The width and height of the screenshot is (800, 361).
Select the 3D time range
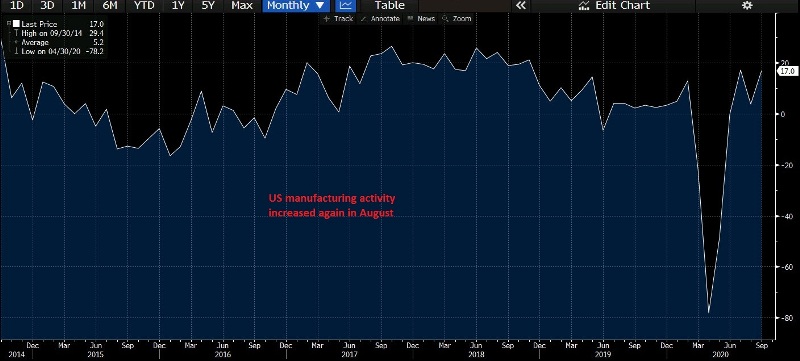(47, 6)
